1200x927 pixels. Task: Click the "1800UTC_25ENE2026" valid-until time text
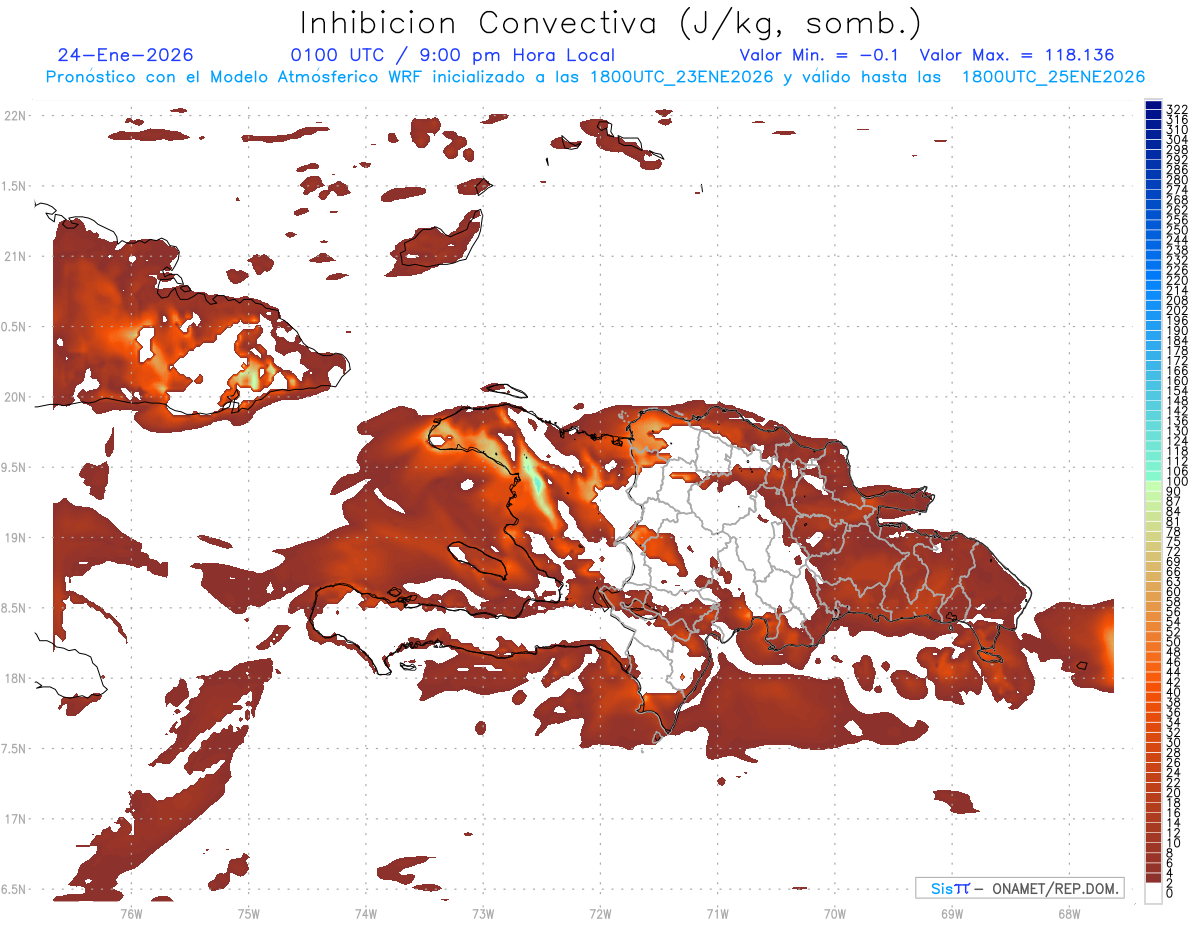click(1053, 77)
